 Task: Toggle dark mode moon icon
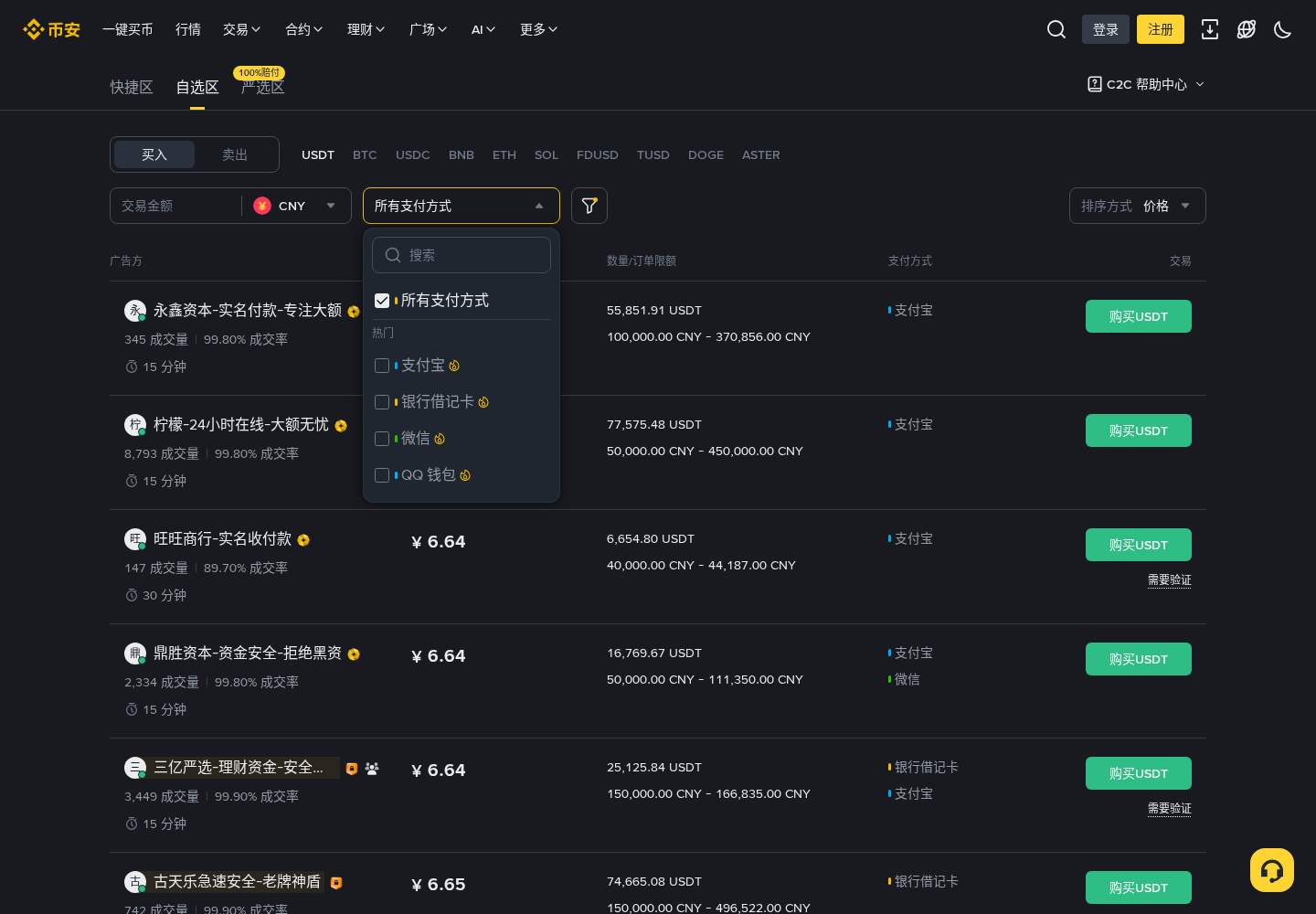pos(1283,29)
